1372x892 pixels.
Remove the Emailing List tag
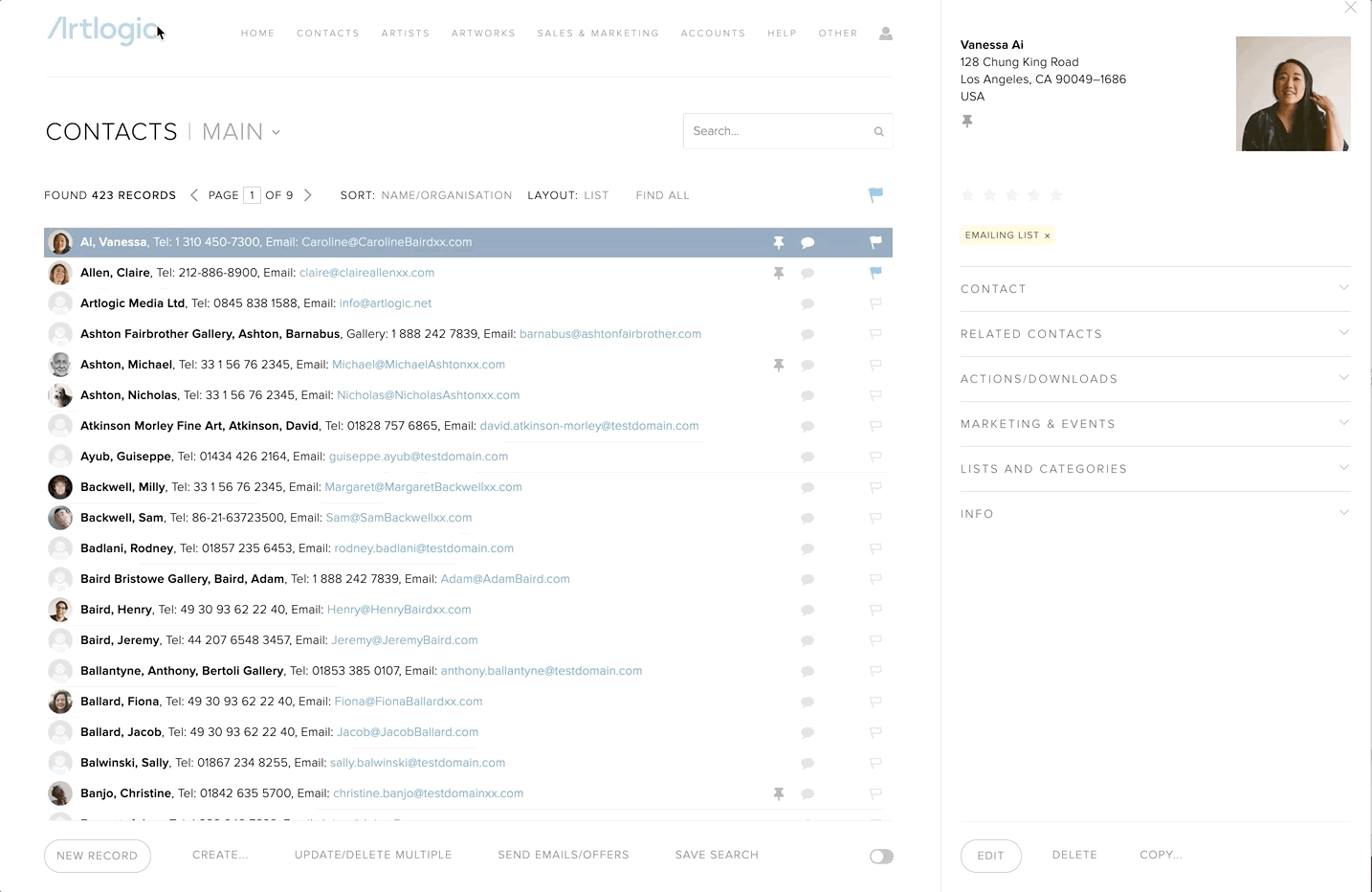1048,235
